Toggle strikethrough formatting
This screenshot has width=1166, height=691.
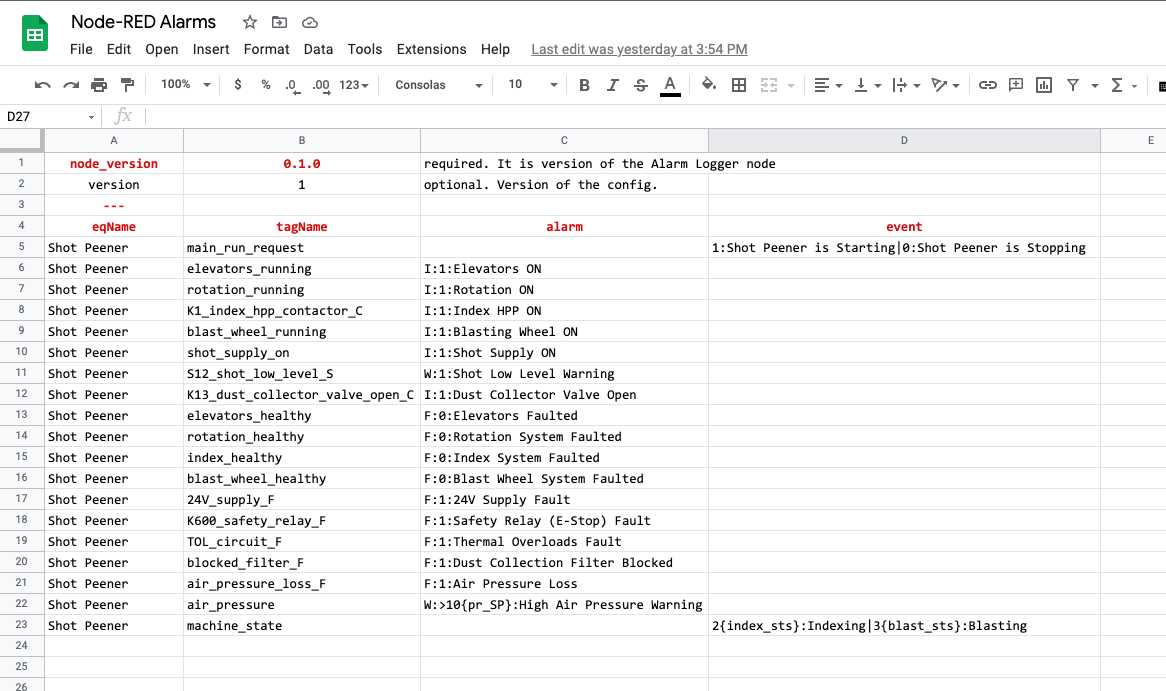click(640, 85)
